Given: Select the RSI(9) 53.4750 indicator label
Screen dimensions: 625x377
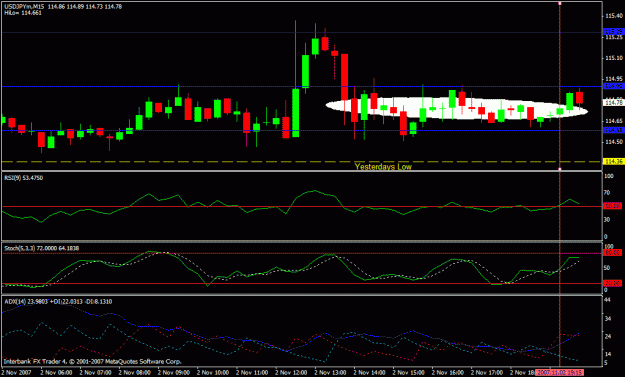Looking at the screenshot, I should coord(24,178).
